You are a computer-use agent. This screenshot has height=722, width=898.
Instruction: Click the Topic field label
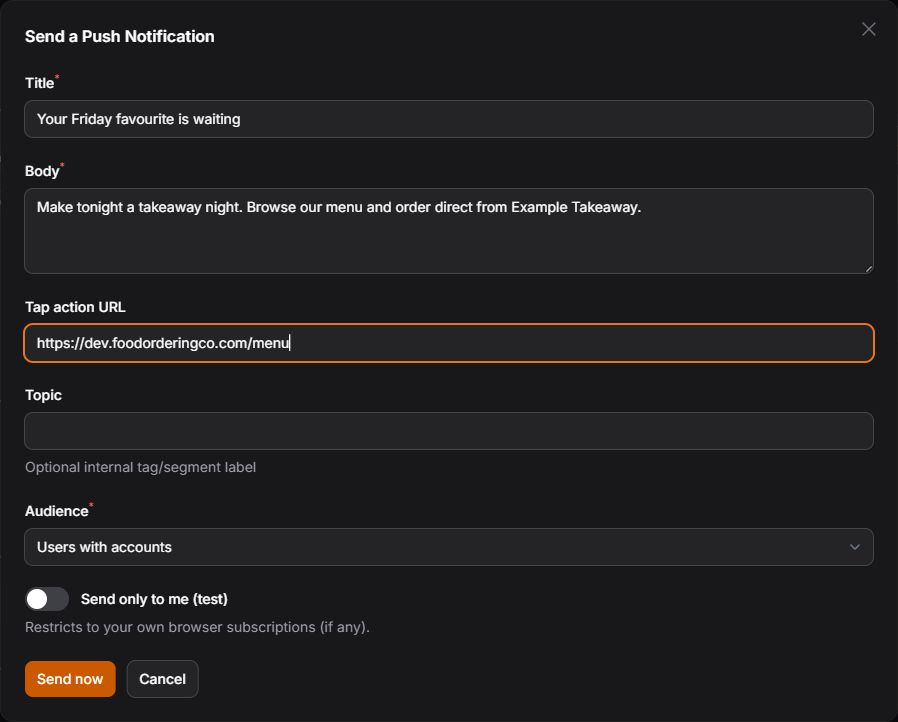(x=44, y=396)
